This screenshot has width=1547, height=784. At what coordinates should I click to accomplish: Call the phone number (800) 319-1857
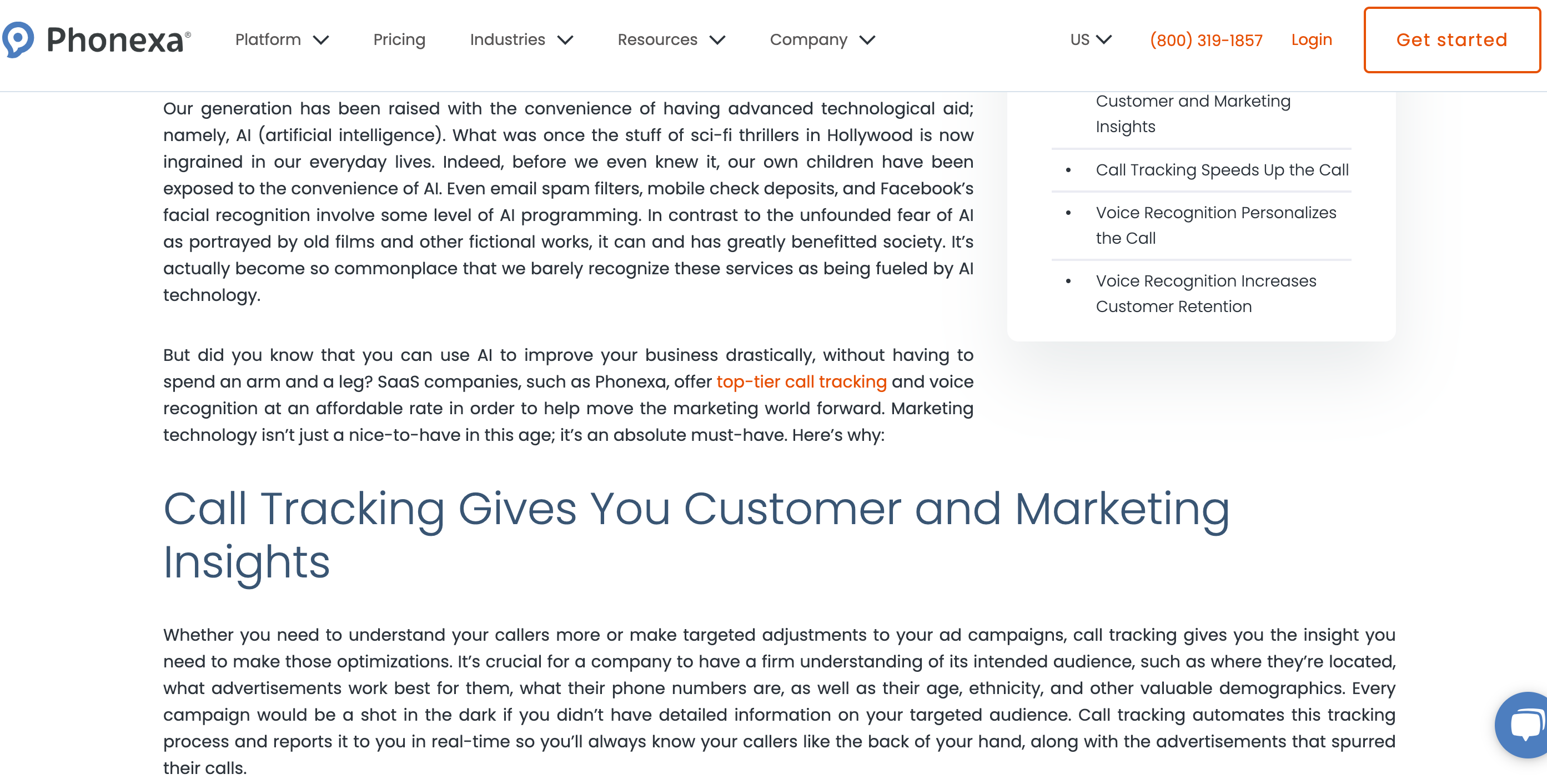tap(1206, 40)
